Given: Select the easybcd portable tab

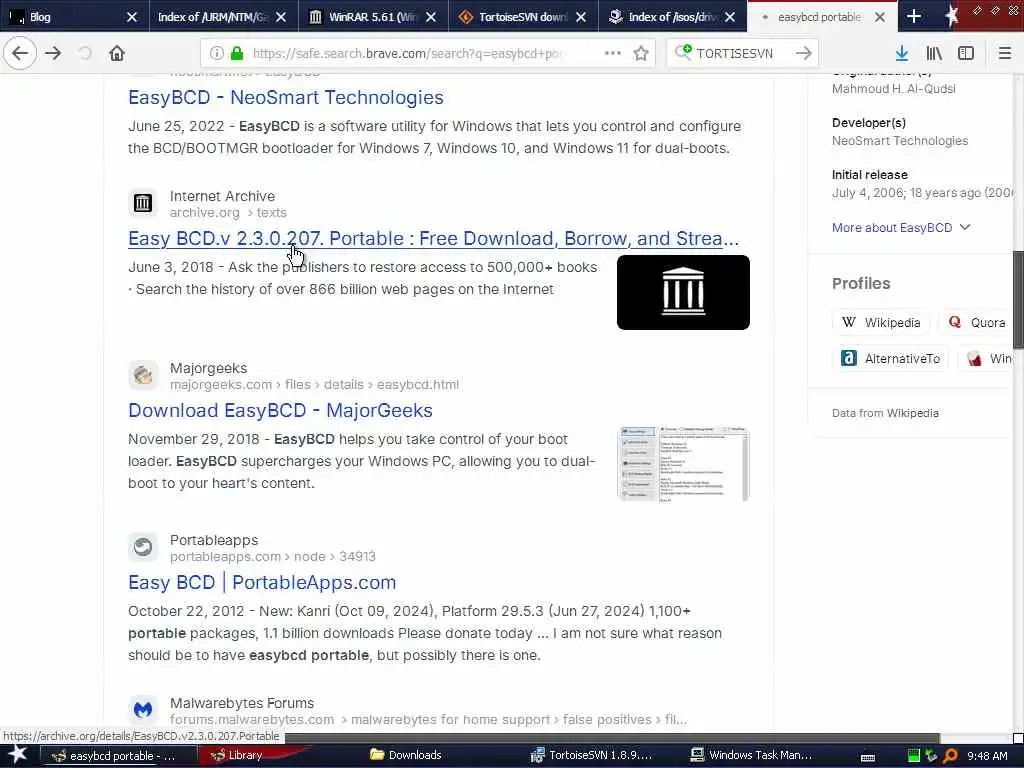Looking at the screenshot, I should [x=822, y=17].
